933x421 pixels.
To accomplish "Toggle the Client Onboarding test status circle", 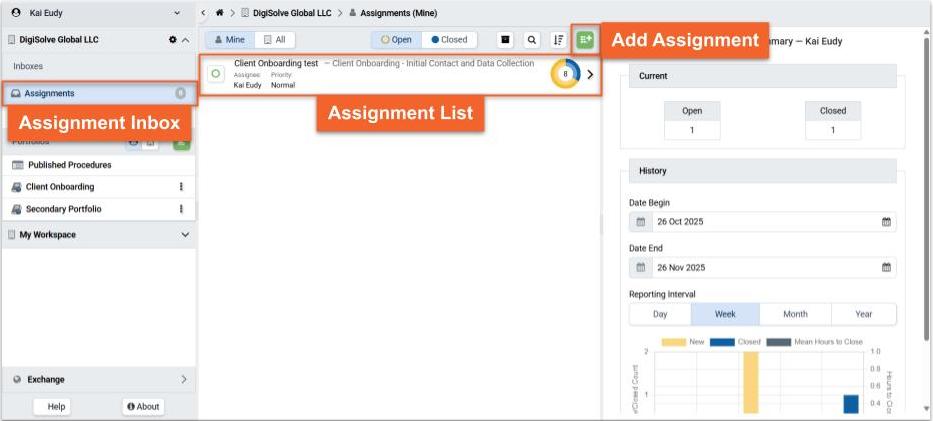I will (216, 75).
